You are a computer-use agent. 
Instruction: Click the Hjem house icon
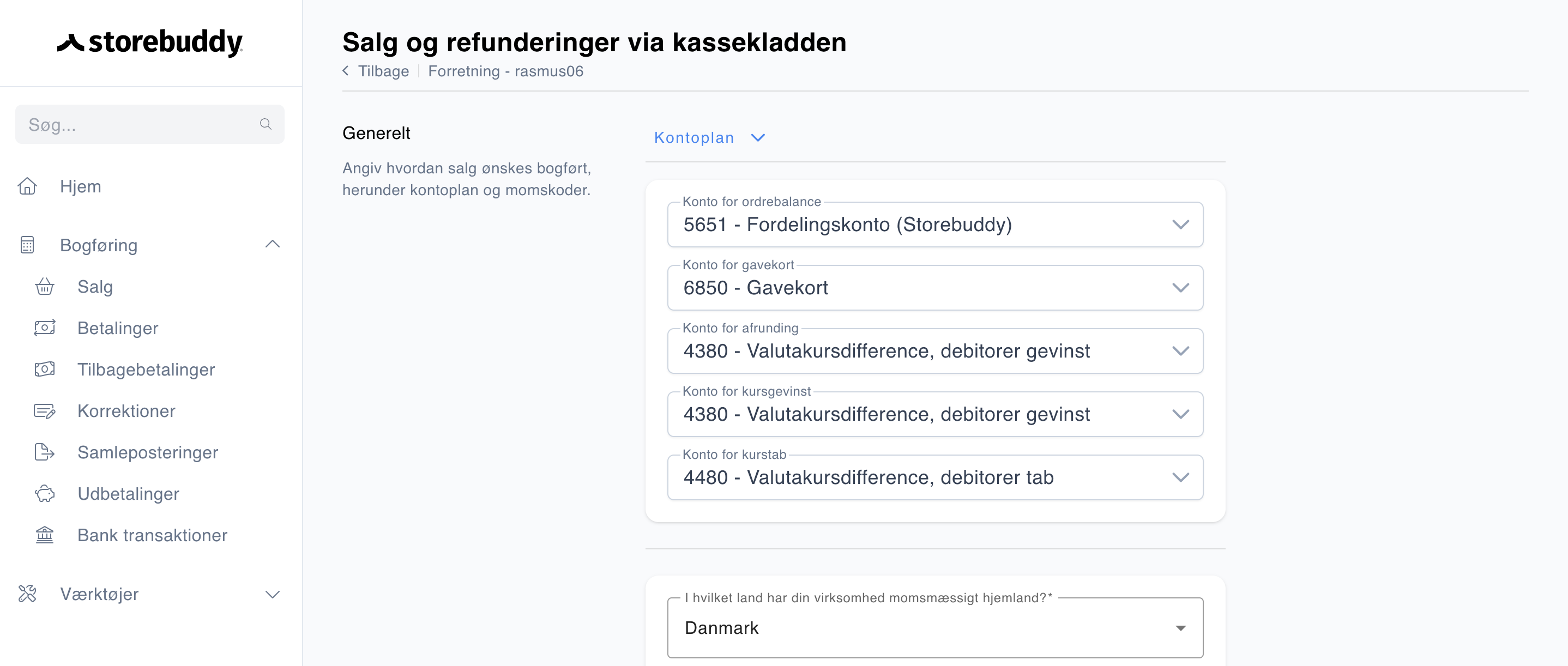coord(27,186)
